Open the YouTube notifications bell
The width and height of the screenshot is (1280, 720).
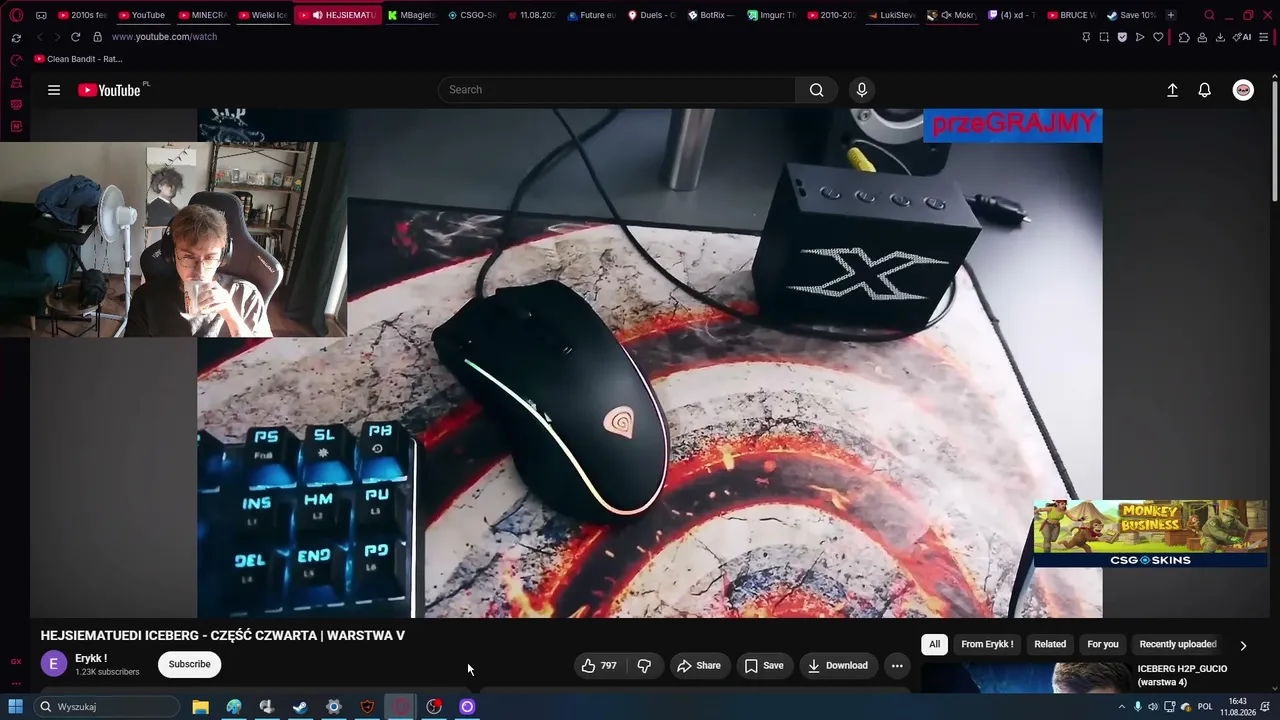(x=1205, y=90)
